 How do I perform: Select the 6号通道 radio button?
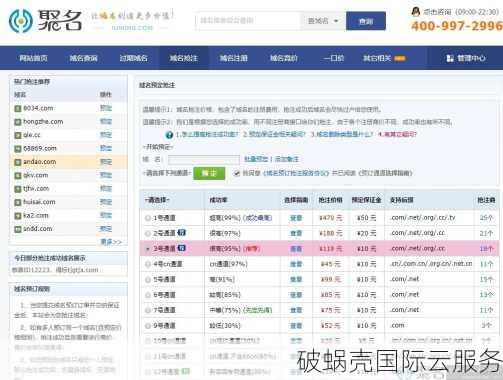(147, 295)
